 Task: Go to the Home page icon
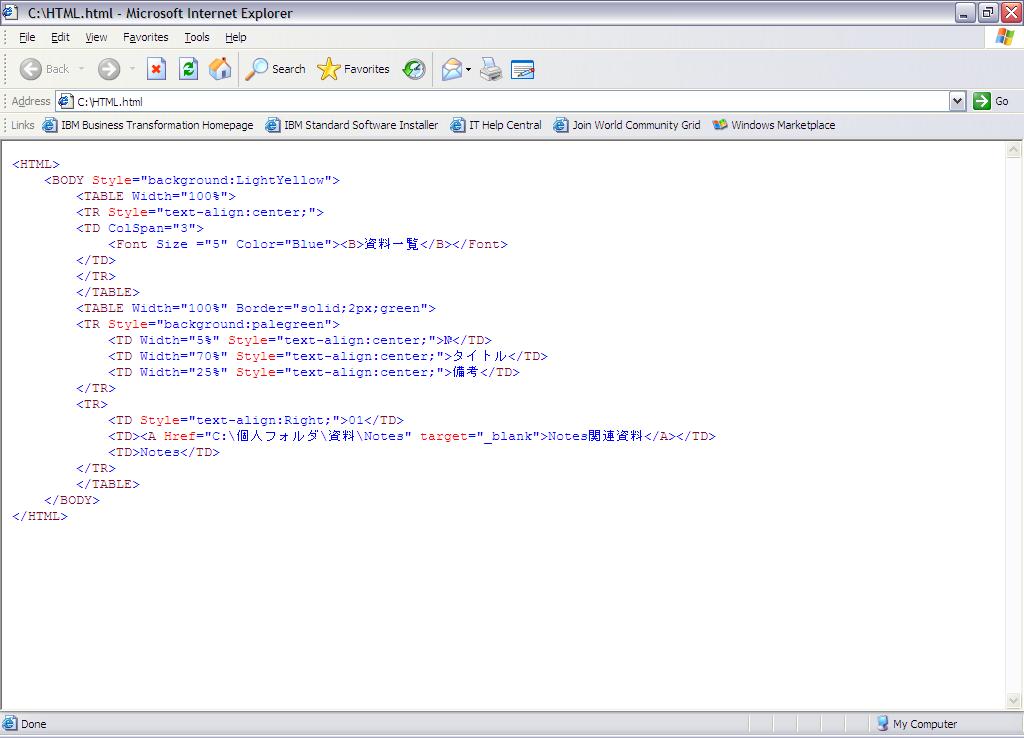220,69
